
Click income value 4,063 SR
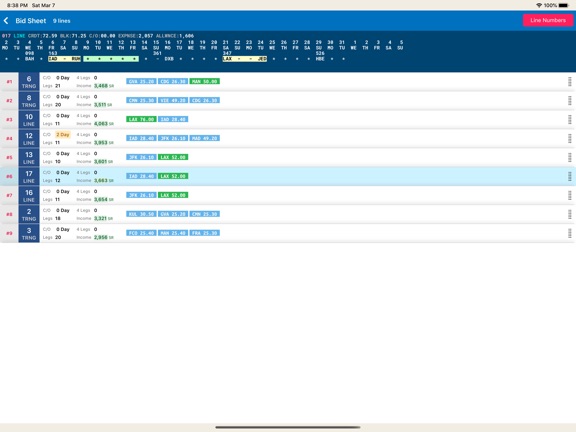(104, 124)
